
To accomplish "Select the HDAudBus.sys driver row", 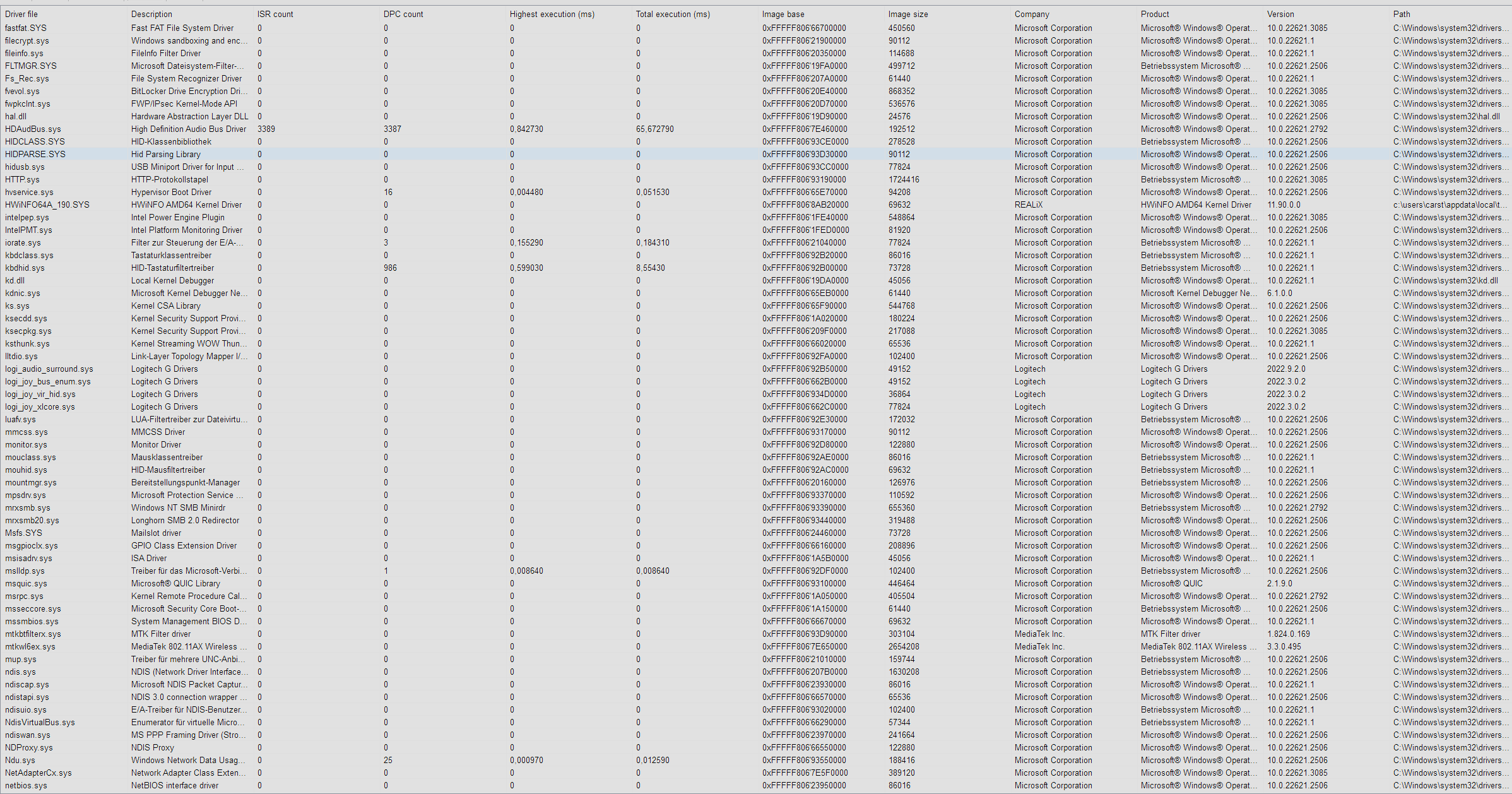I will [33, 129].
